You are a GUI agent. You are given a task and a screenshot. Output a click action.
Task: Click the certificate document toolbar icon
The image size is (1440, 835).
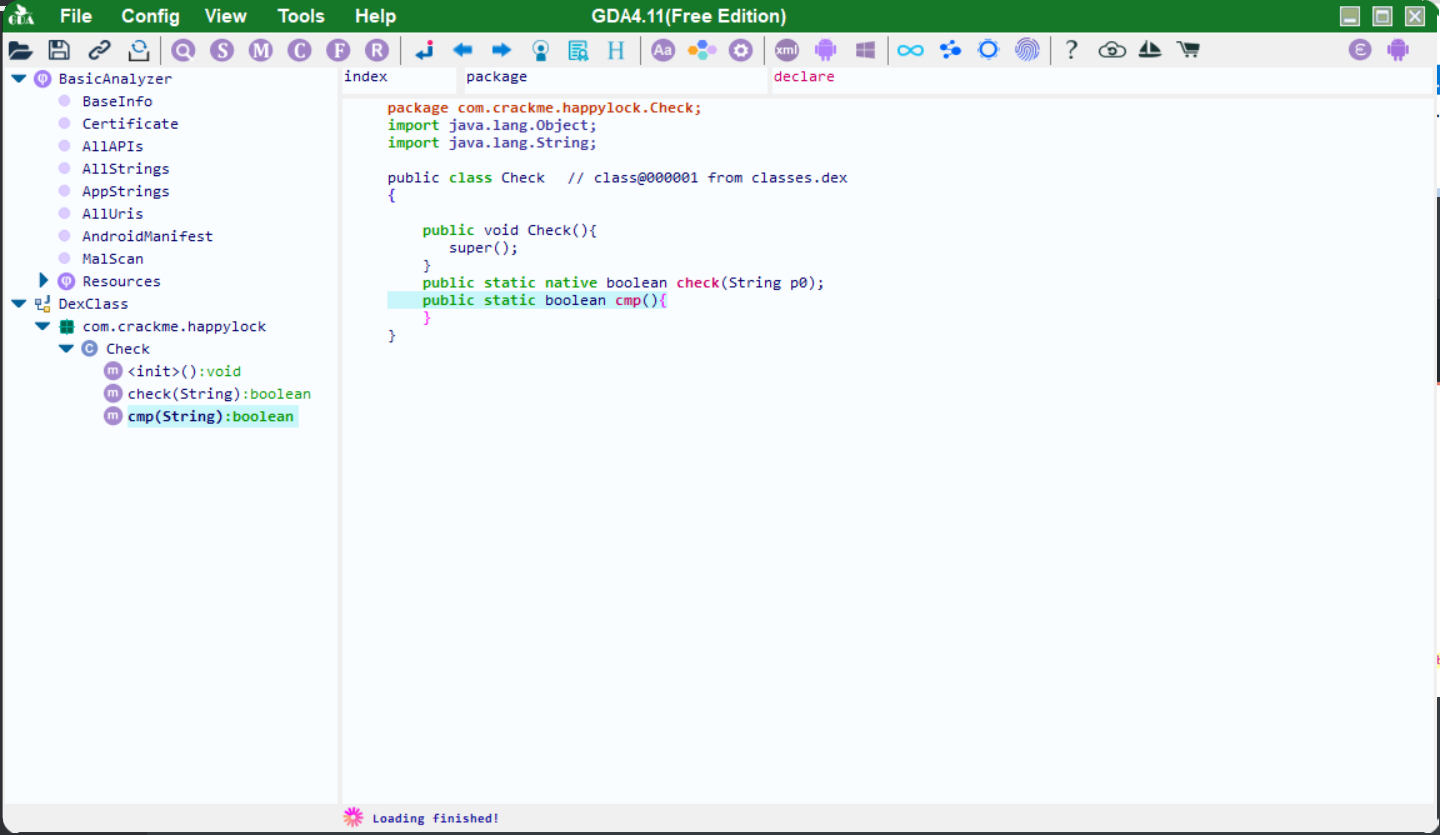578,50
